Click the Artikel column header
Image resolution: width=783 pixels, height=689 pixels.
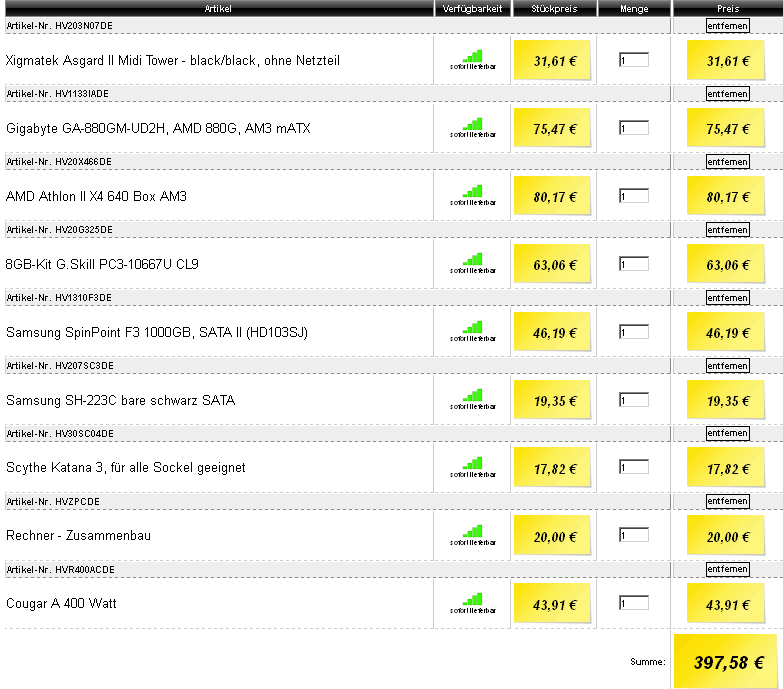click(218, 8)
